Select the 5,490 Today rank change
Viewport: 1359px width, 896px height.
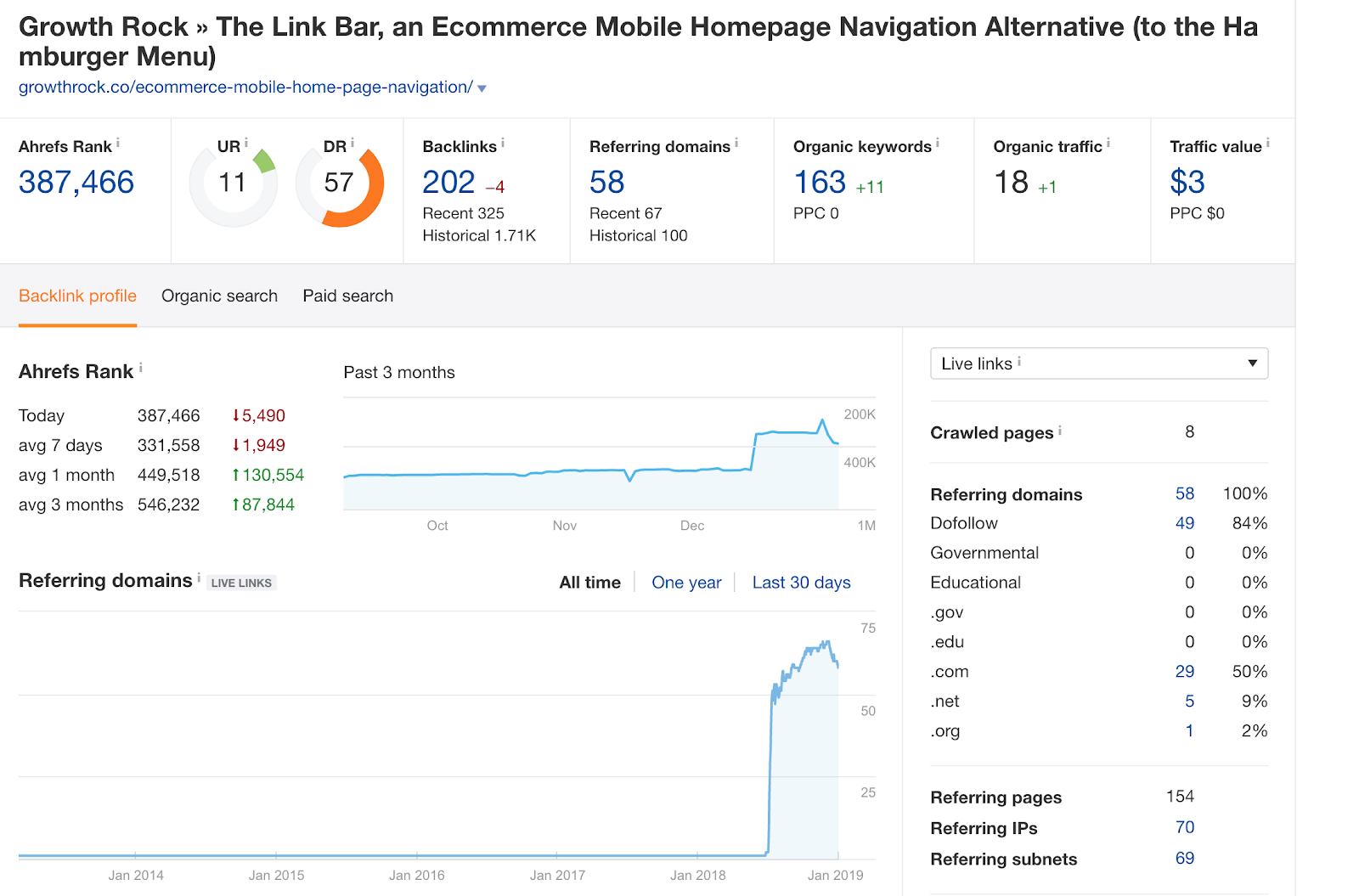(x=258, y=416)
